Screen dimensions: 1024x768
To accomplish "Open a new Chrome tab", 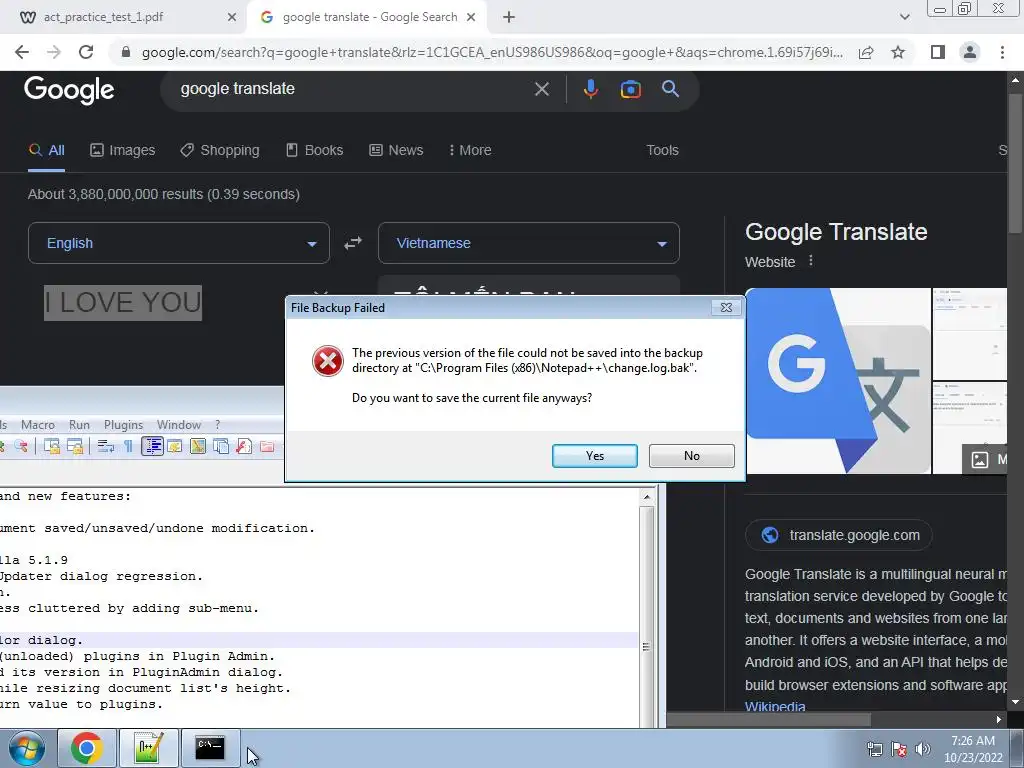I will 509,17.
